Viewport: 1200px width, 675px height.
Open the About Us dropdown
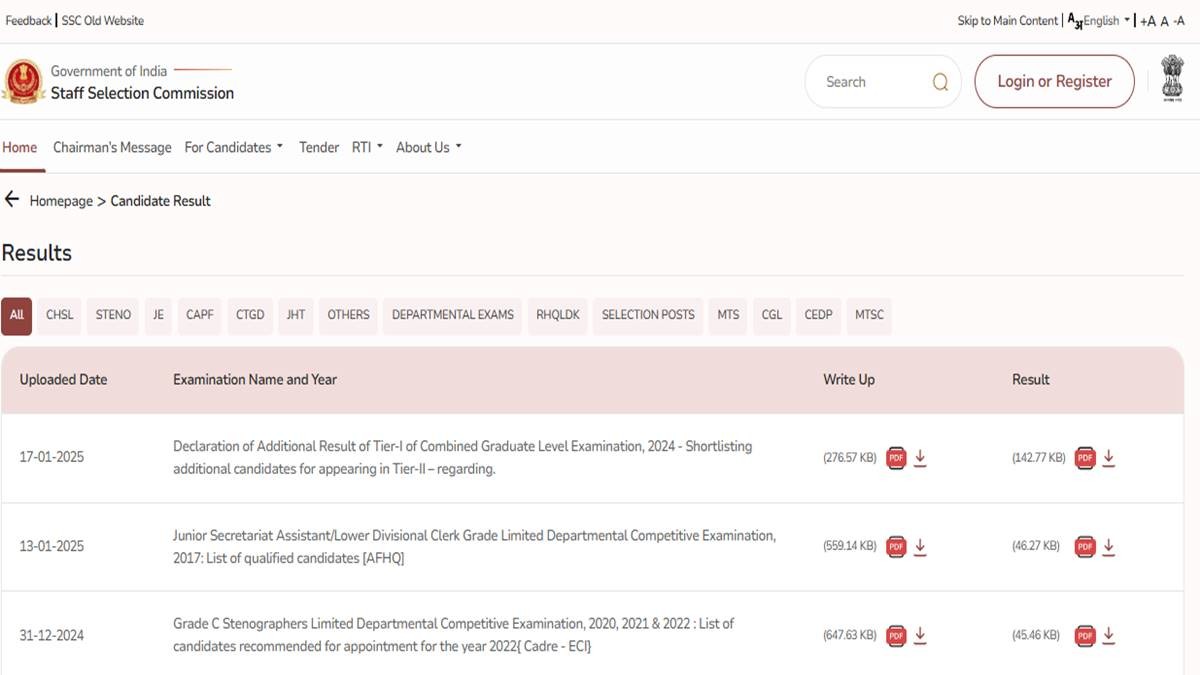click(x=428, y=147)
